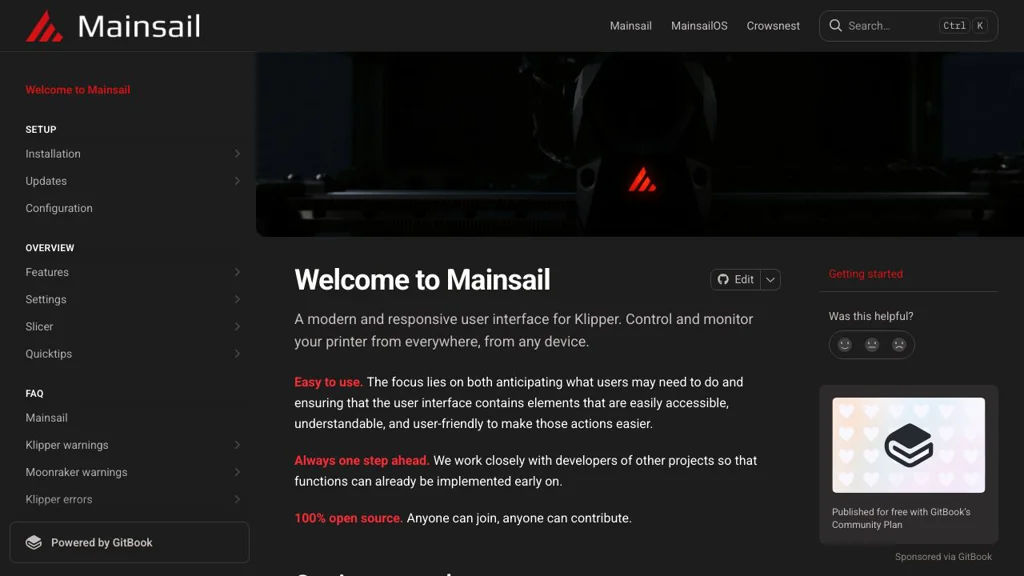Open the dropdown arrow next to Edit
Viewport: 1024px width, 576px height.
tap(771, 280)
